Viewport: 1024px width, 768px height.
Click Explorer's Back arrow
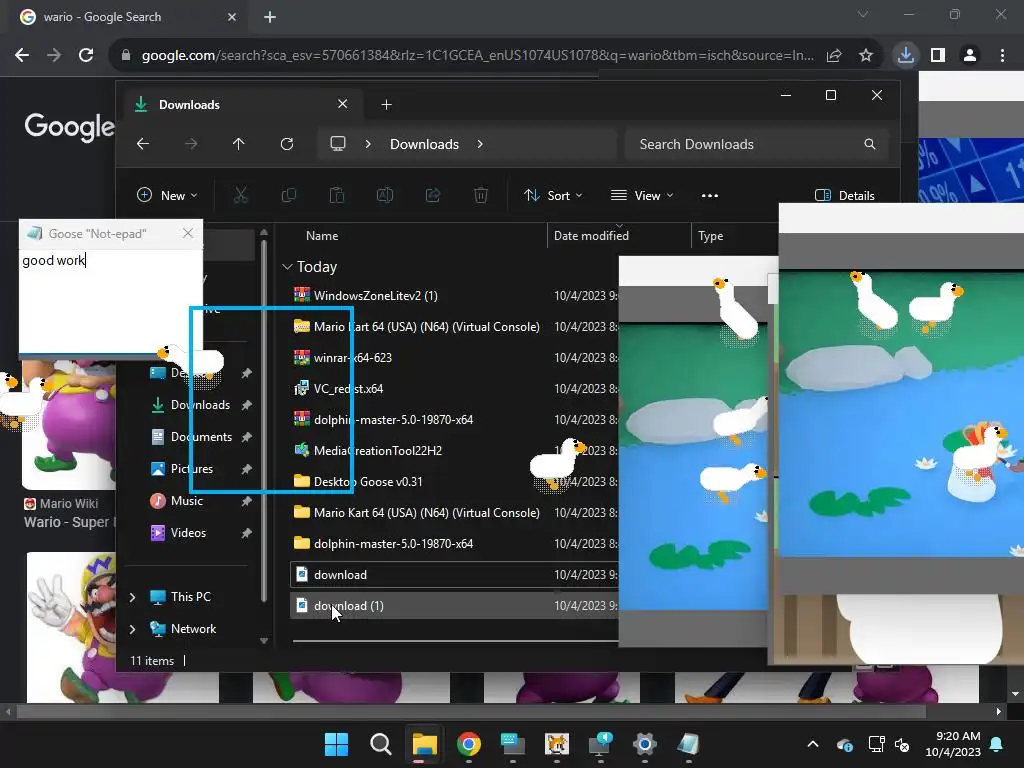(x=143, y=144)
